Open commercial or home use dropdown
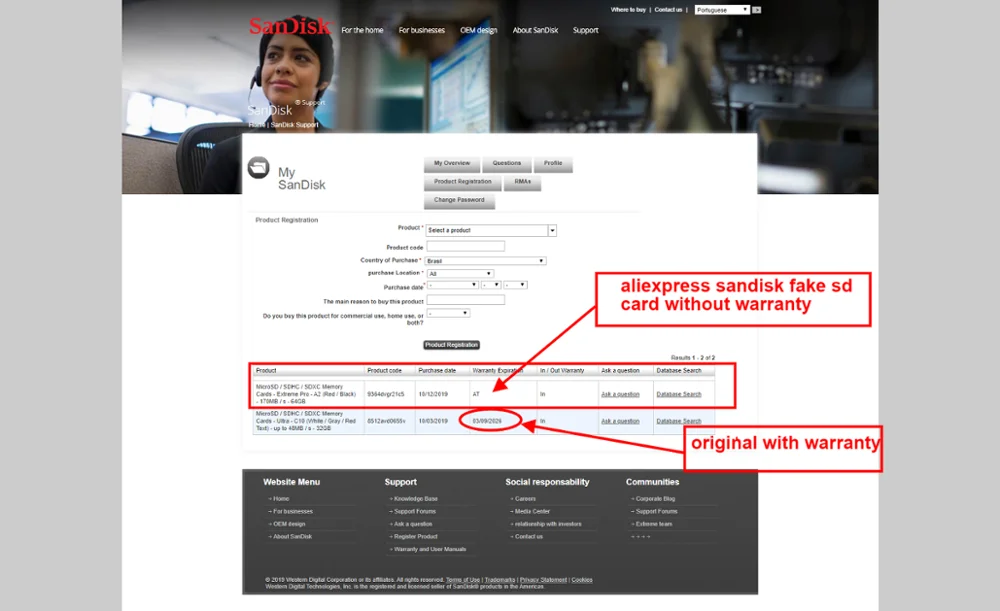 click(x=448, y=313)
